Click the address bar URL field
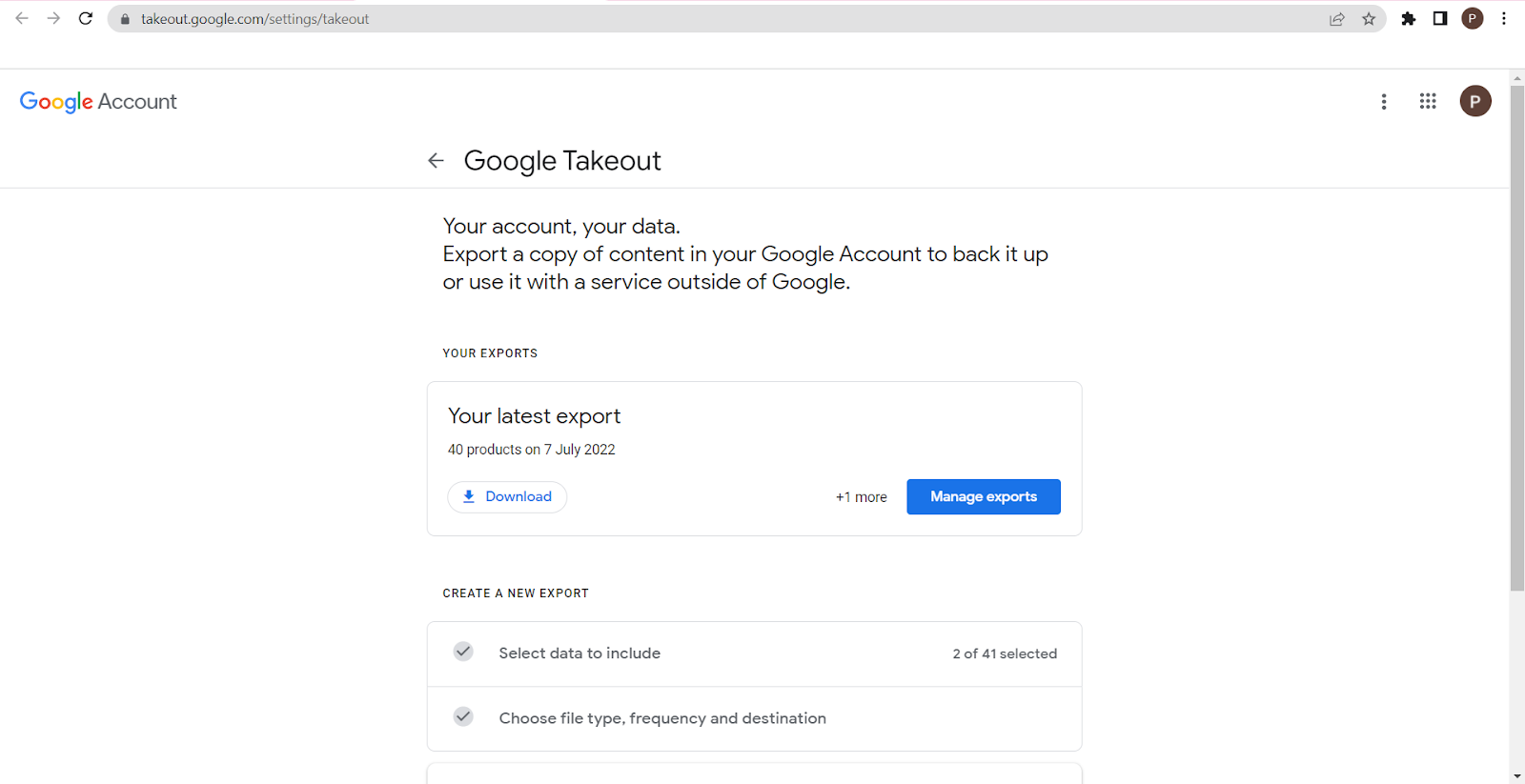 tap(667, 19)
